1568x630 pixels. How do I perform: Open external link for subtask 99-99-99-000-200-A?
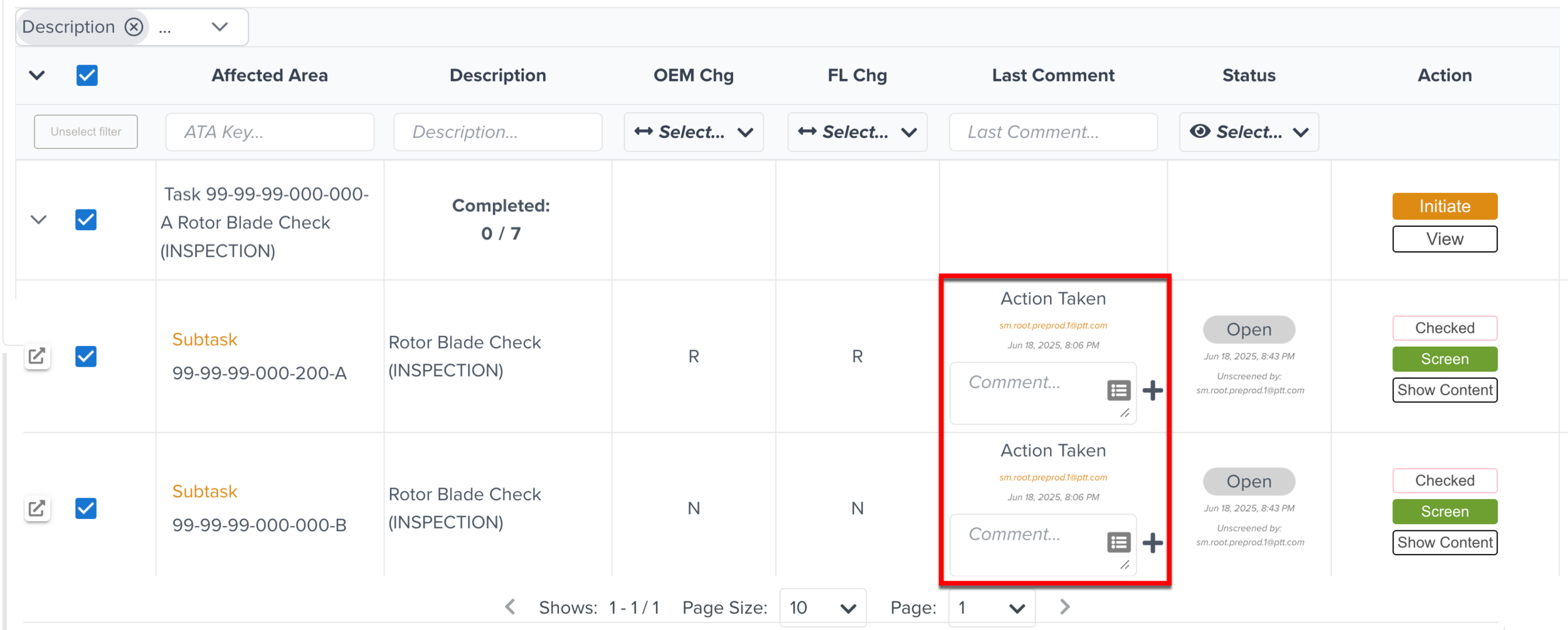(x=37, y=356)
